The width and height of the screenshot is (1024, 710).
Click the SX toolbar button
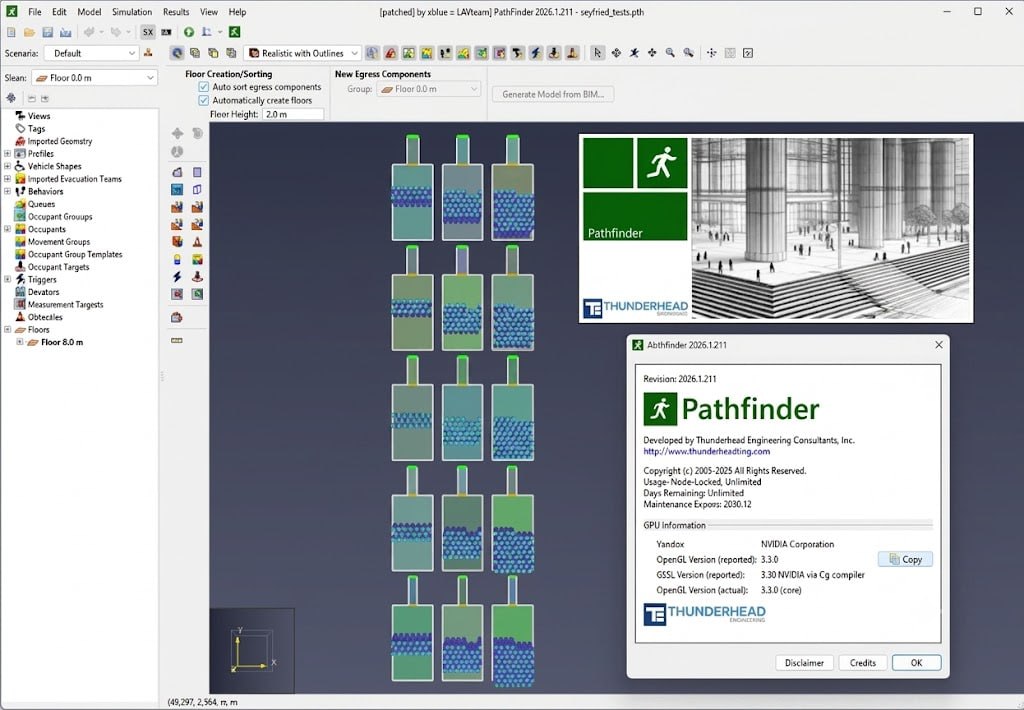click(x=148, y=32)
